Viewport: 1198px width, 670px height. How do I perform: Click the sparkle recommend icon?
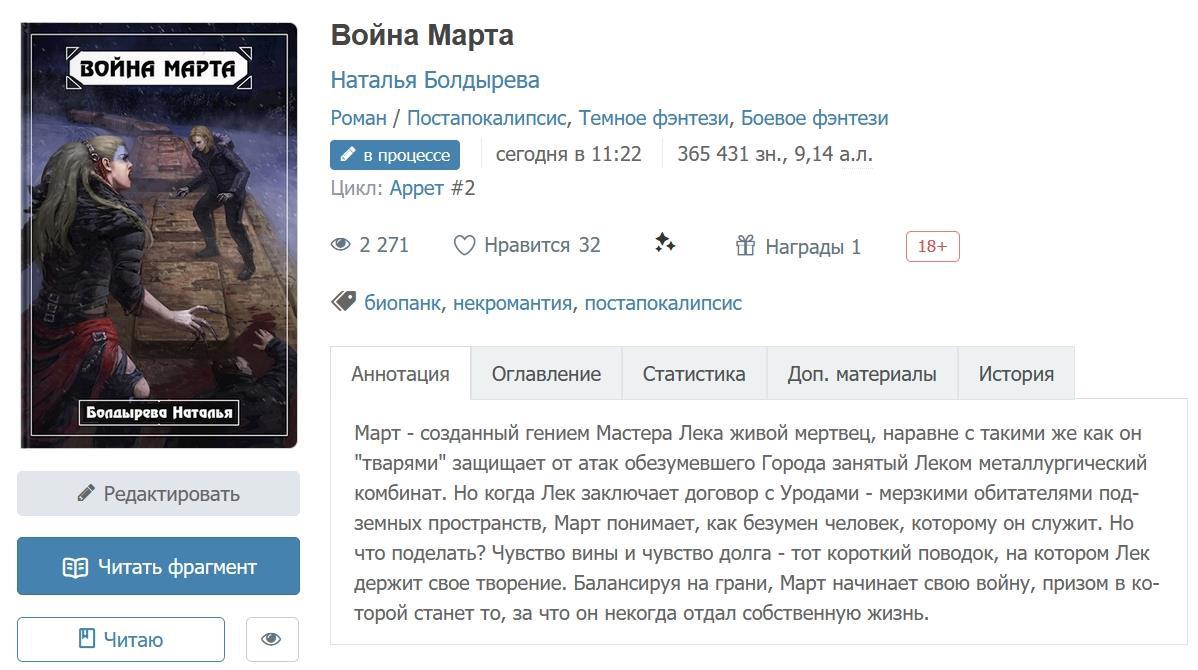[x=665, y=243]
